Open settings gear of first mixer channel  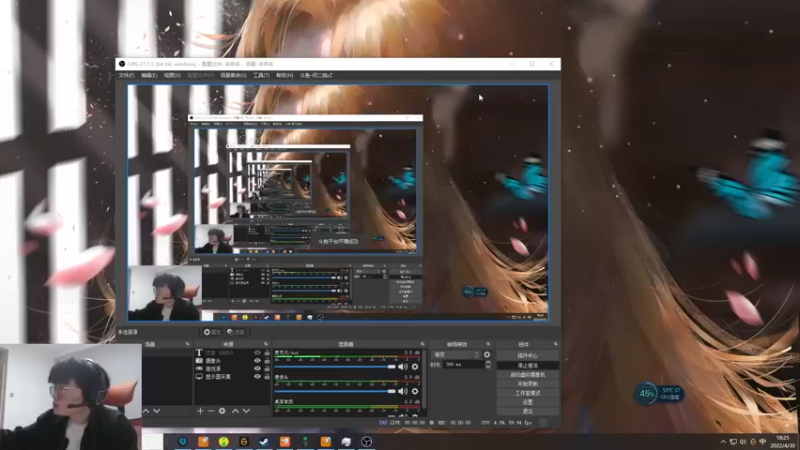(x=415, y=366)
